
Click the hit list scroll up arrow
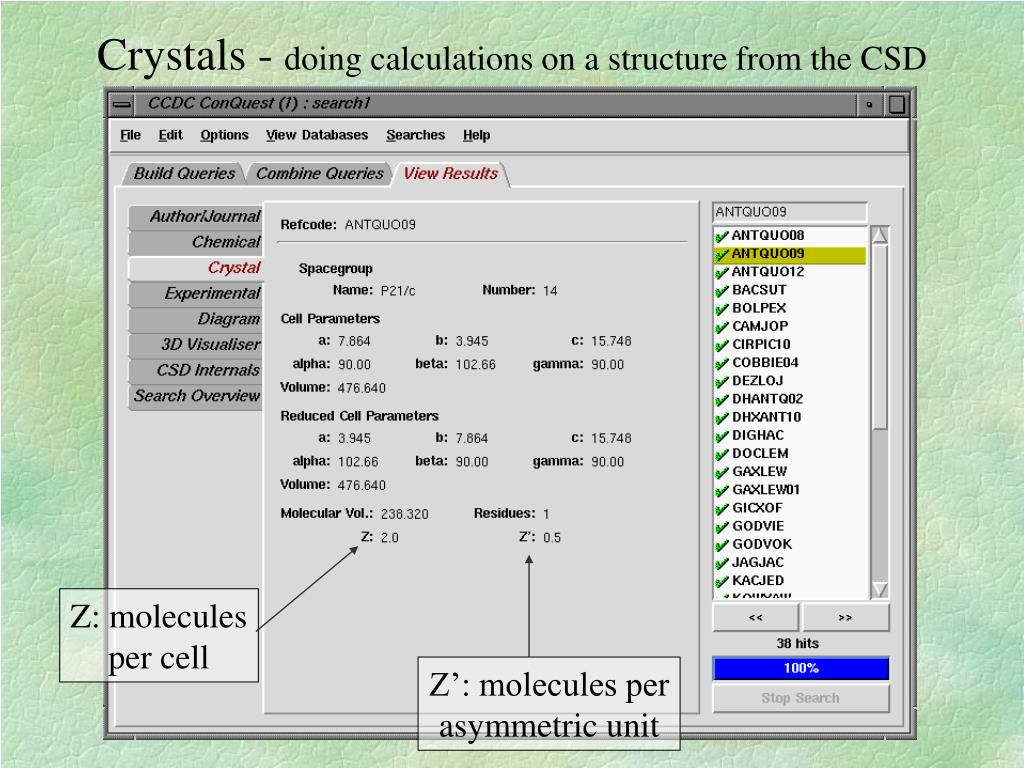(880, 235)
